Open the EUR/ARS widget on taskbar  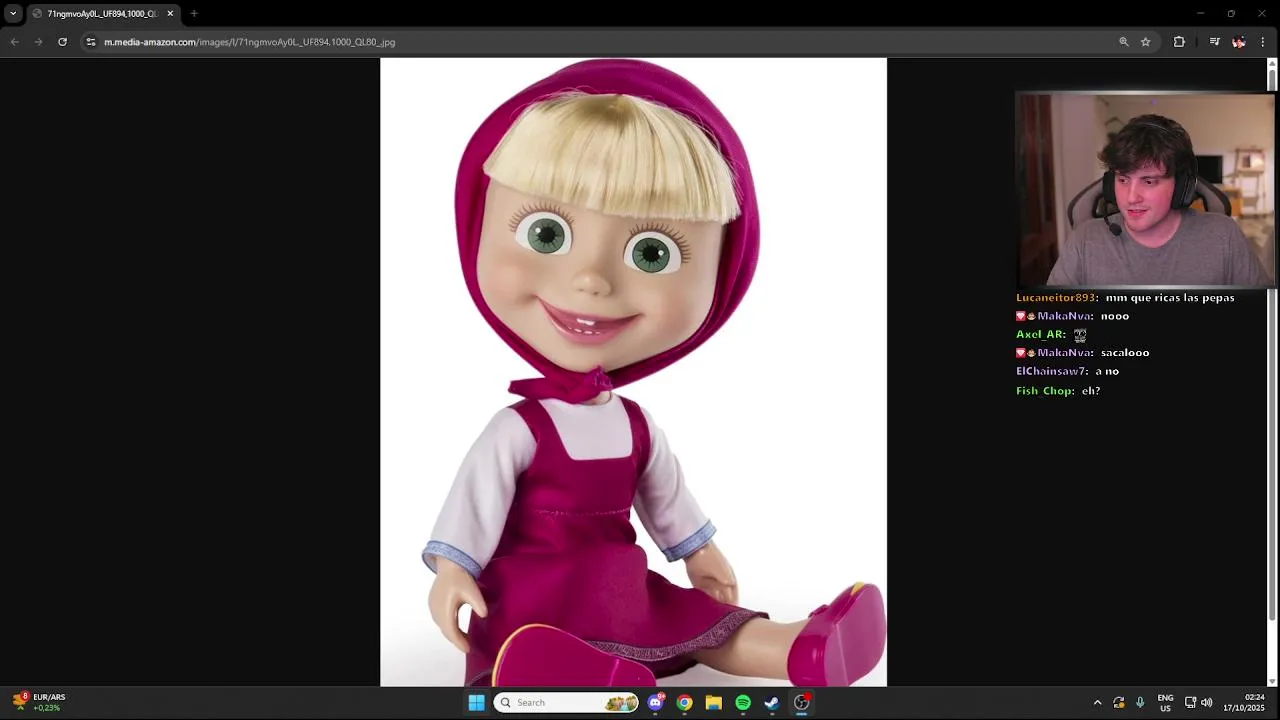[39, 702]
